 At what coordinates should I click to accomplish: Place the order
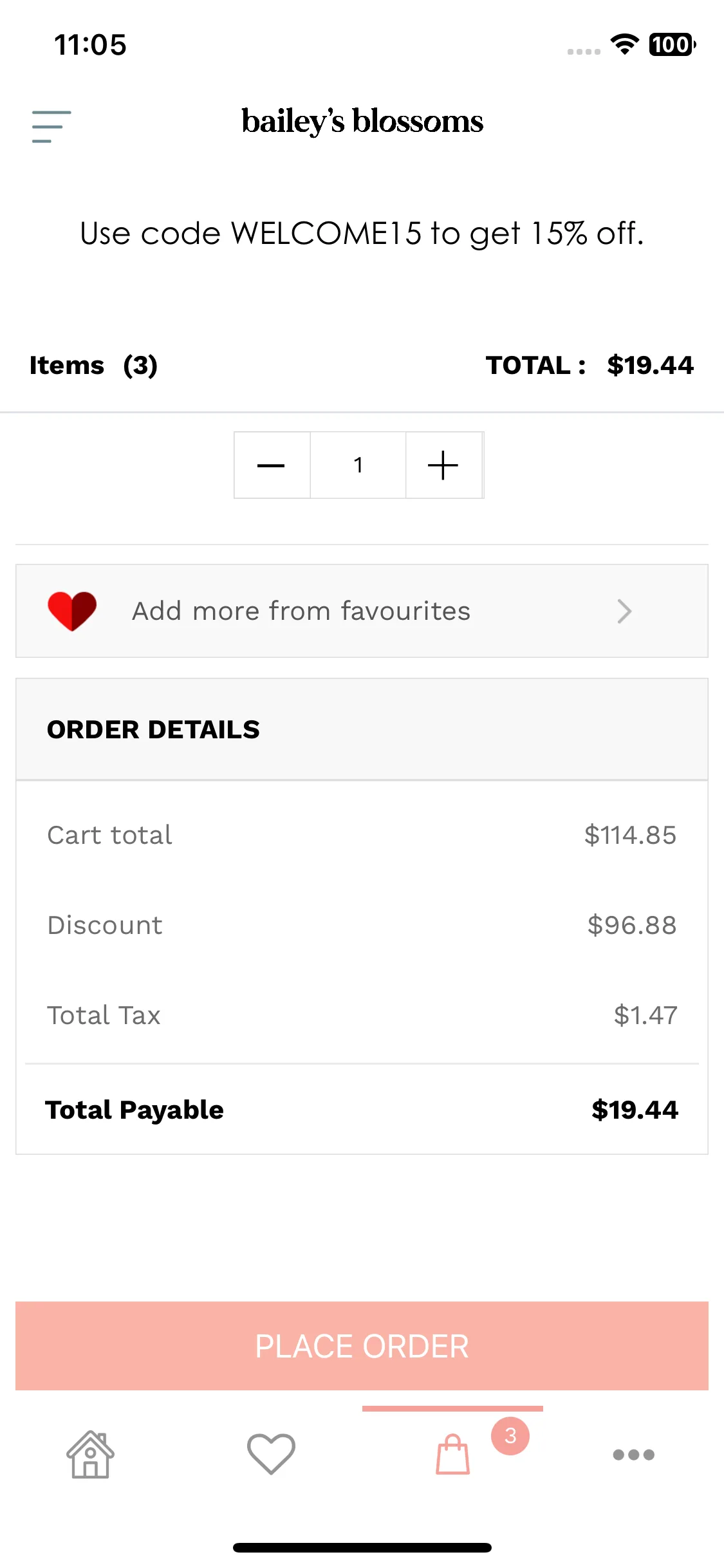click(362, 1346)
